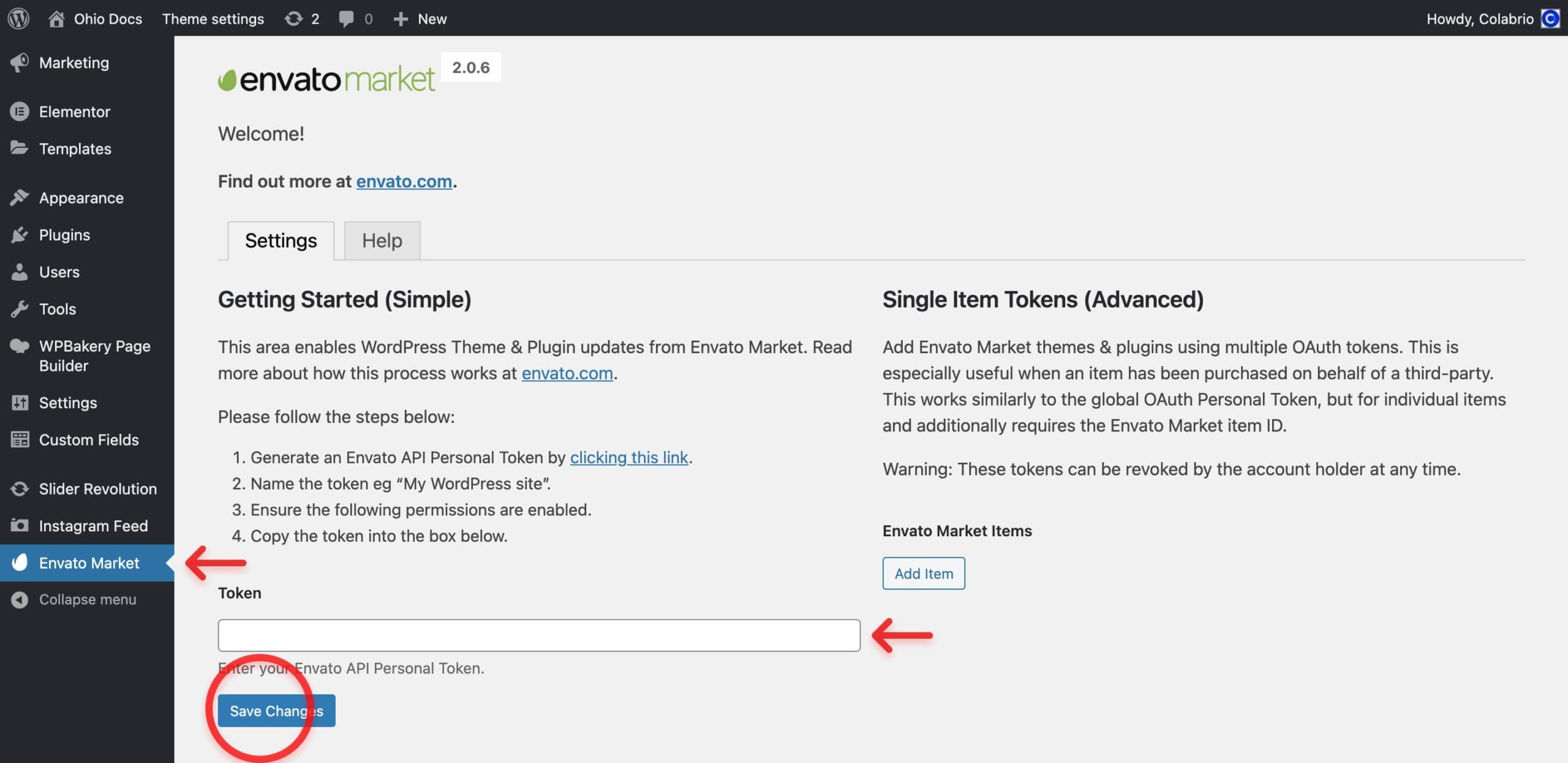
Task: Click the Colabrio user avatar
Action: 1550,18
